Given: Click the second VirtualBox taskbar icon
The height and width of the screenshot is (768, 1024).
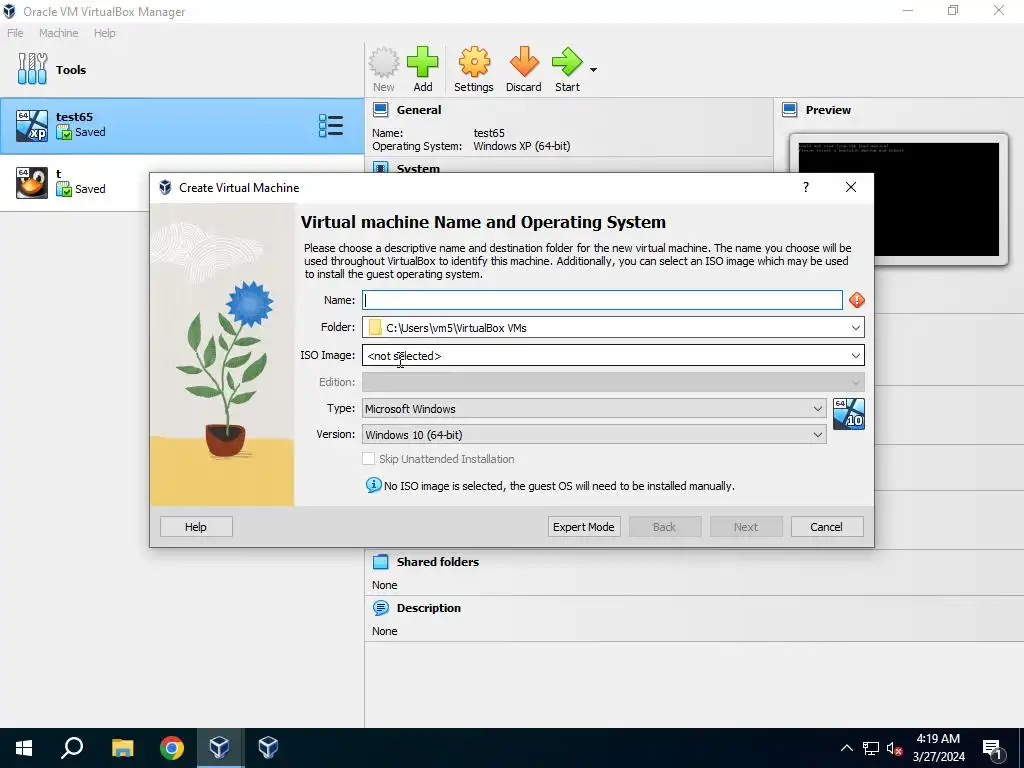Looking at the screenshot, I should point(268,748).
